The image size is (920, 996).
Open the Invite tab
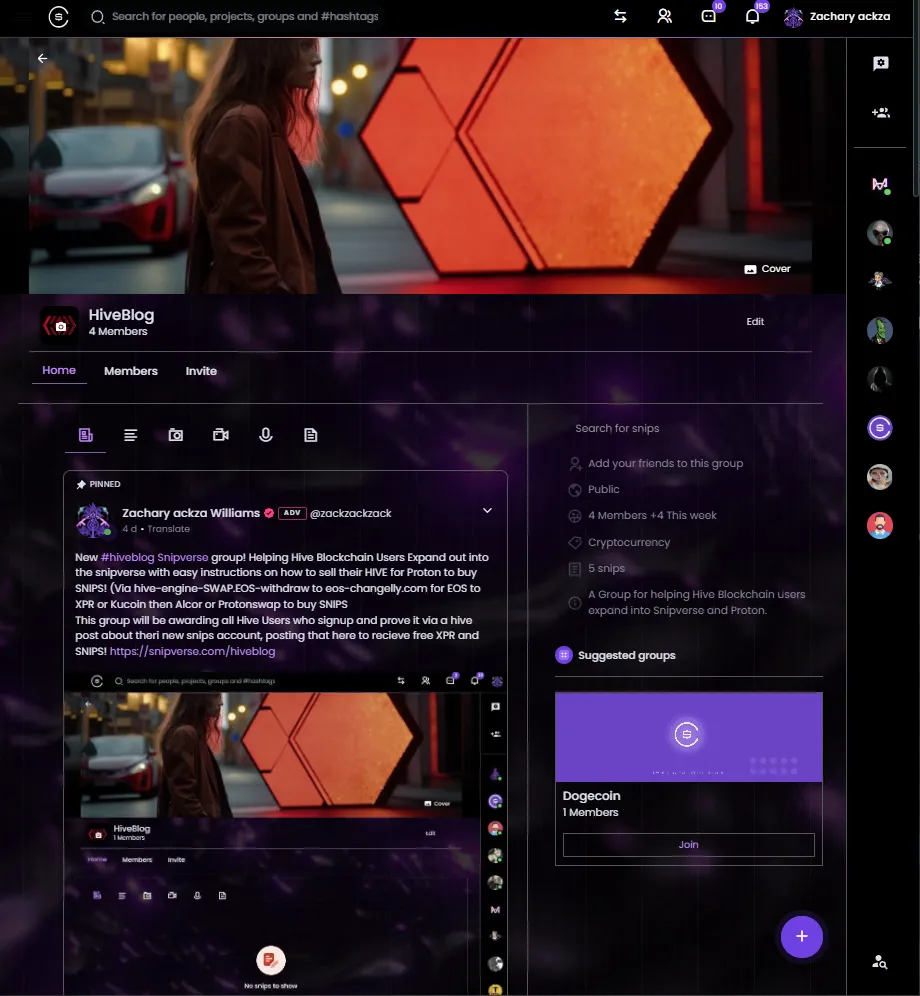tap(201, 371)
